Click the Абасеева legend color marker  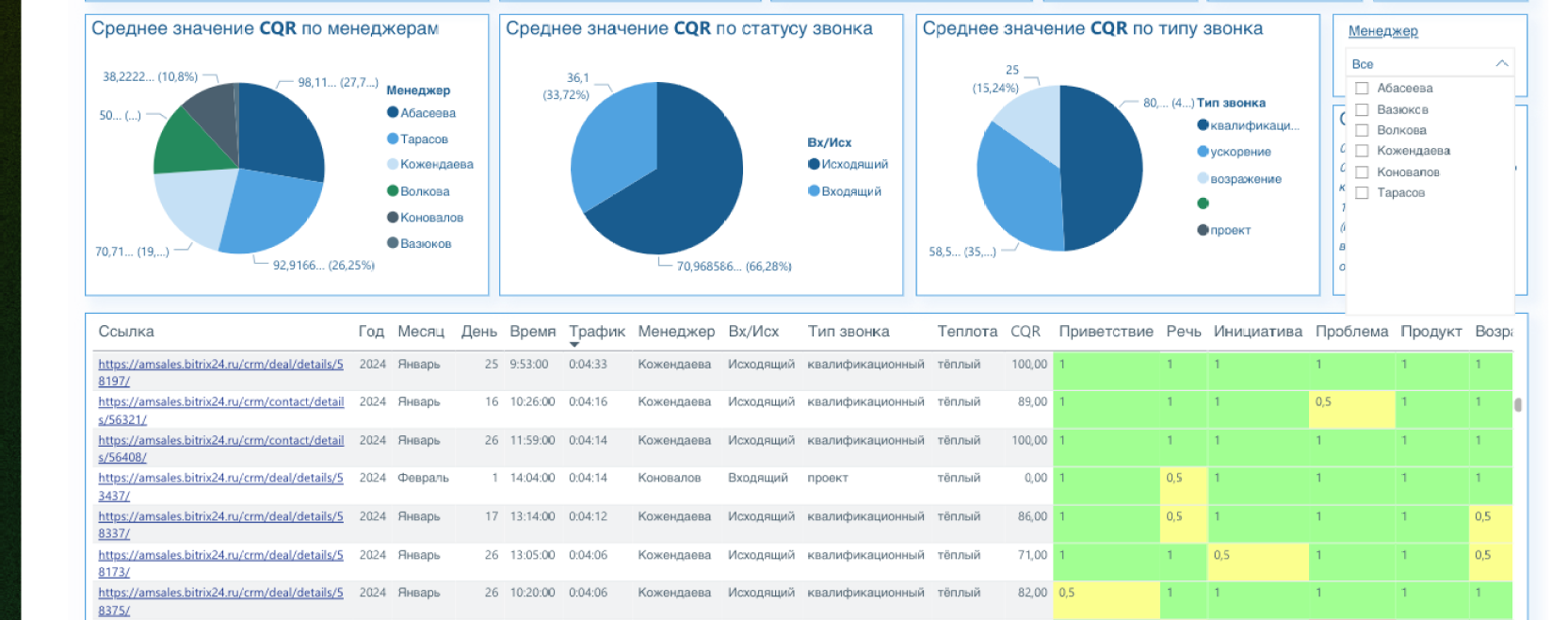(x=393, y=113)
